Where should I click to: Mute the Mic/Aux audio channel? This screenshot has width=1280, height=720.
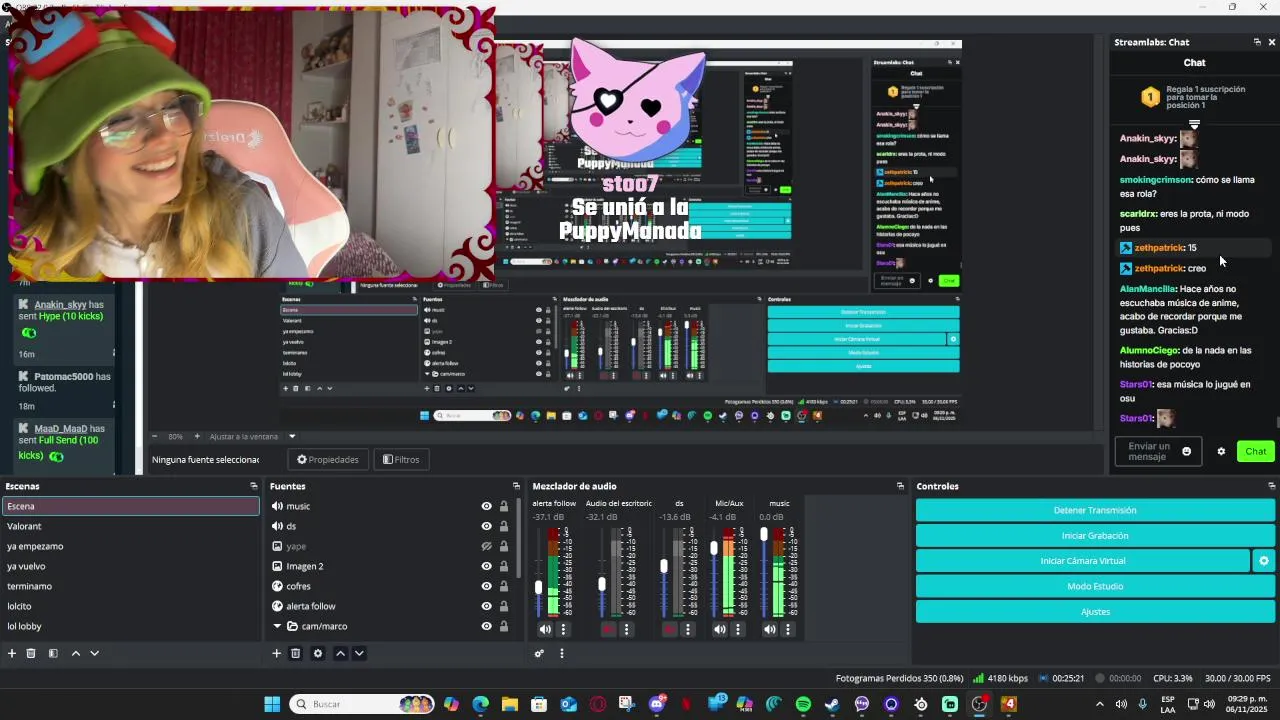pyautogui.click(x=720, y=629)
